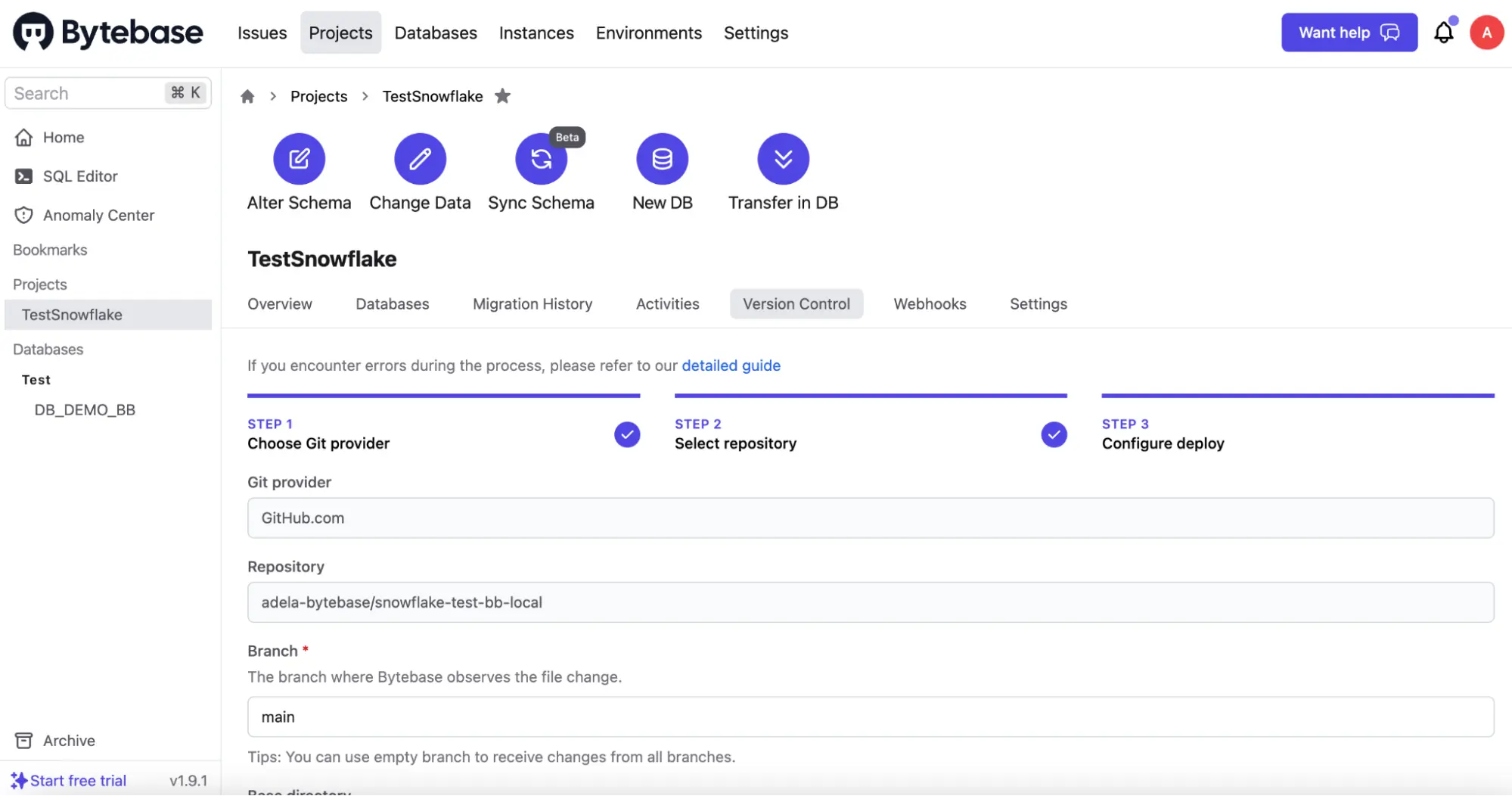Click the New DB database icon
This screenshot has height=796, width=1512.
662,159
